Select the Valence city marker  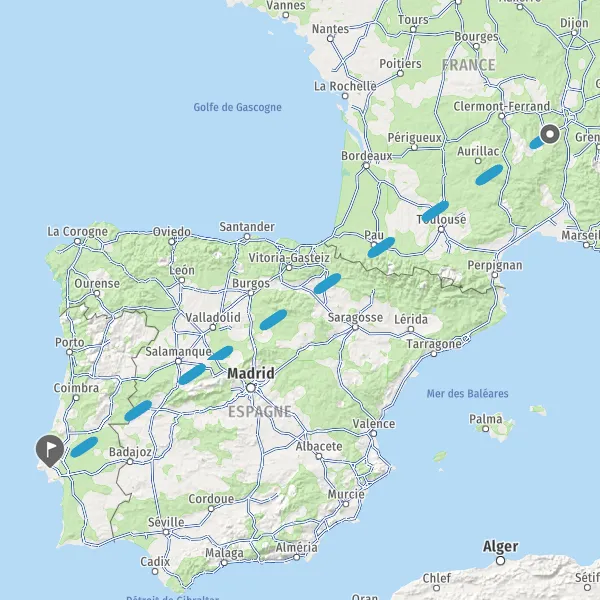[373, 434]
